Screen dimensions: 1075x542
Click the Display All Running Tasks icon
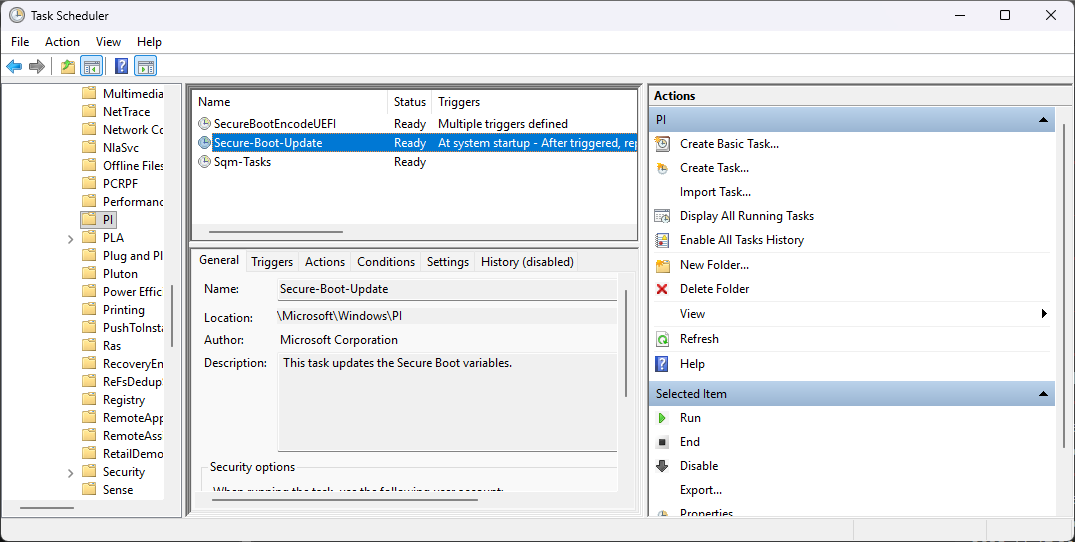coord(662,216)
